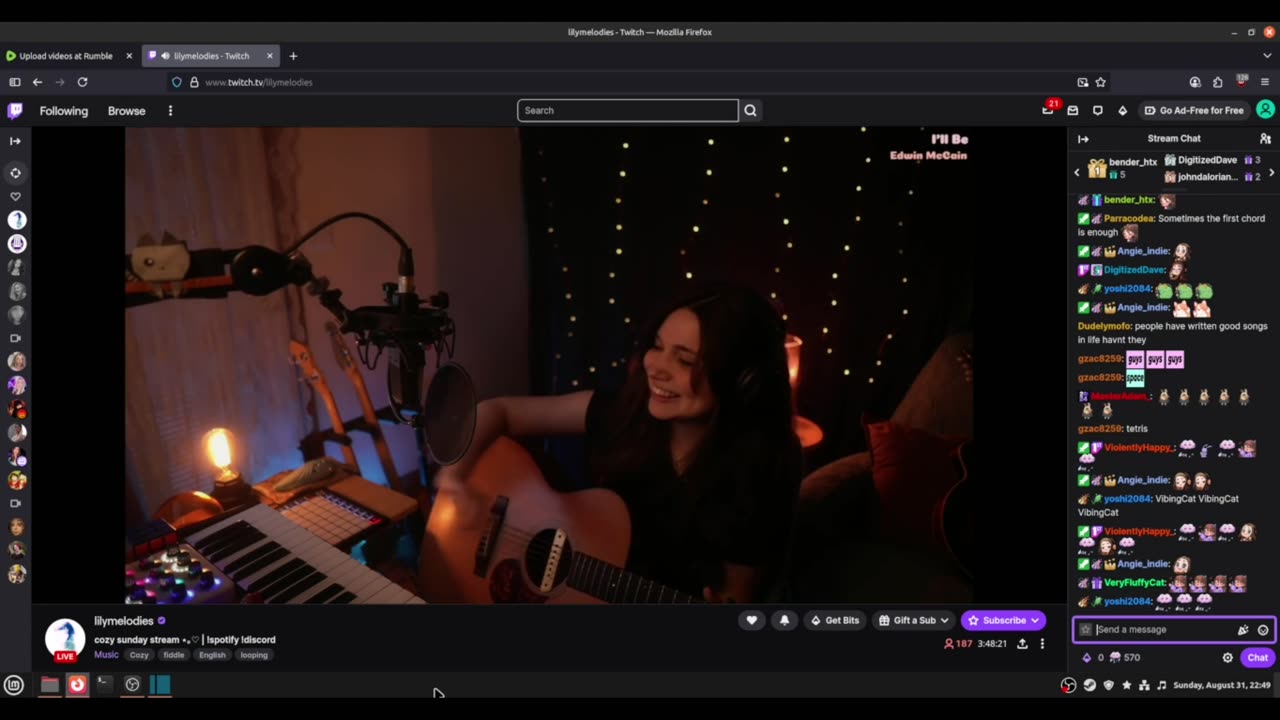
Task: Click the OBS tray icon
Action: [1069, 685]
